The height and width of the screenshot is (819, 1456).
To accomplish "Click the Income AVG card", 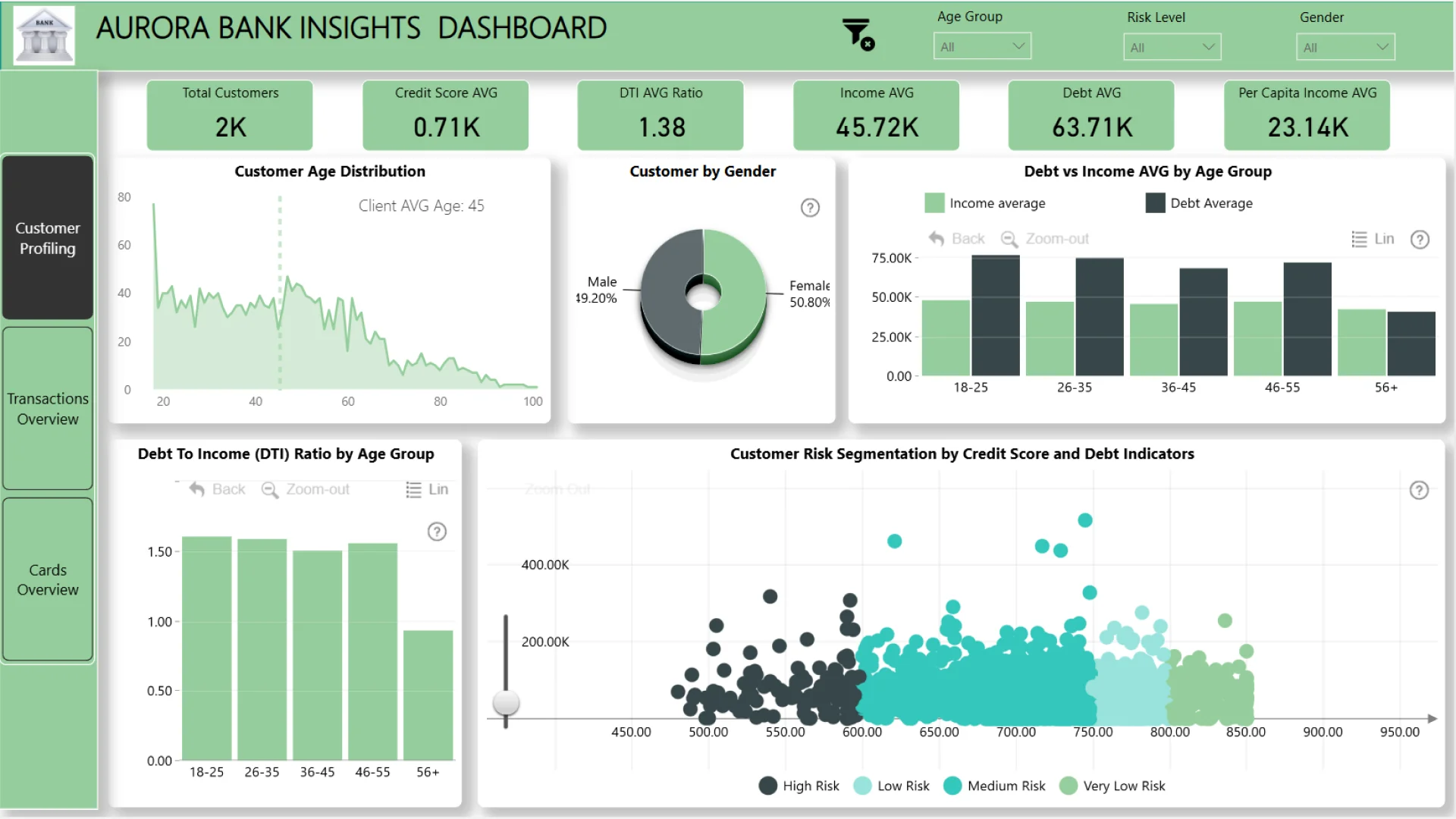I will [877, 115].
